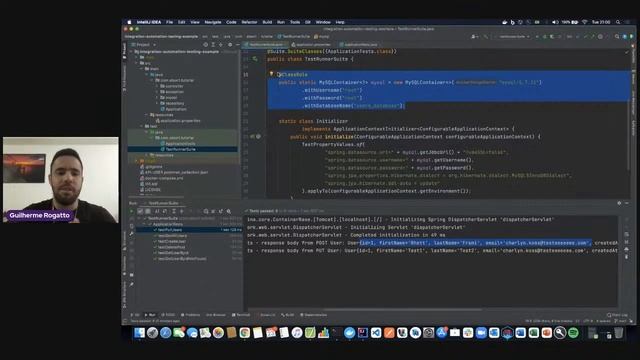Screen dimensions: 640x360
Task: Expand the controller package
Action: tap(157, 86)
